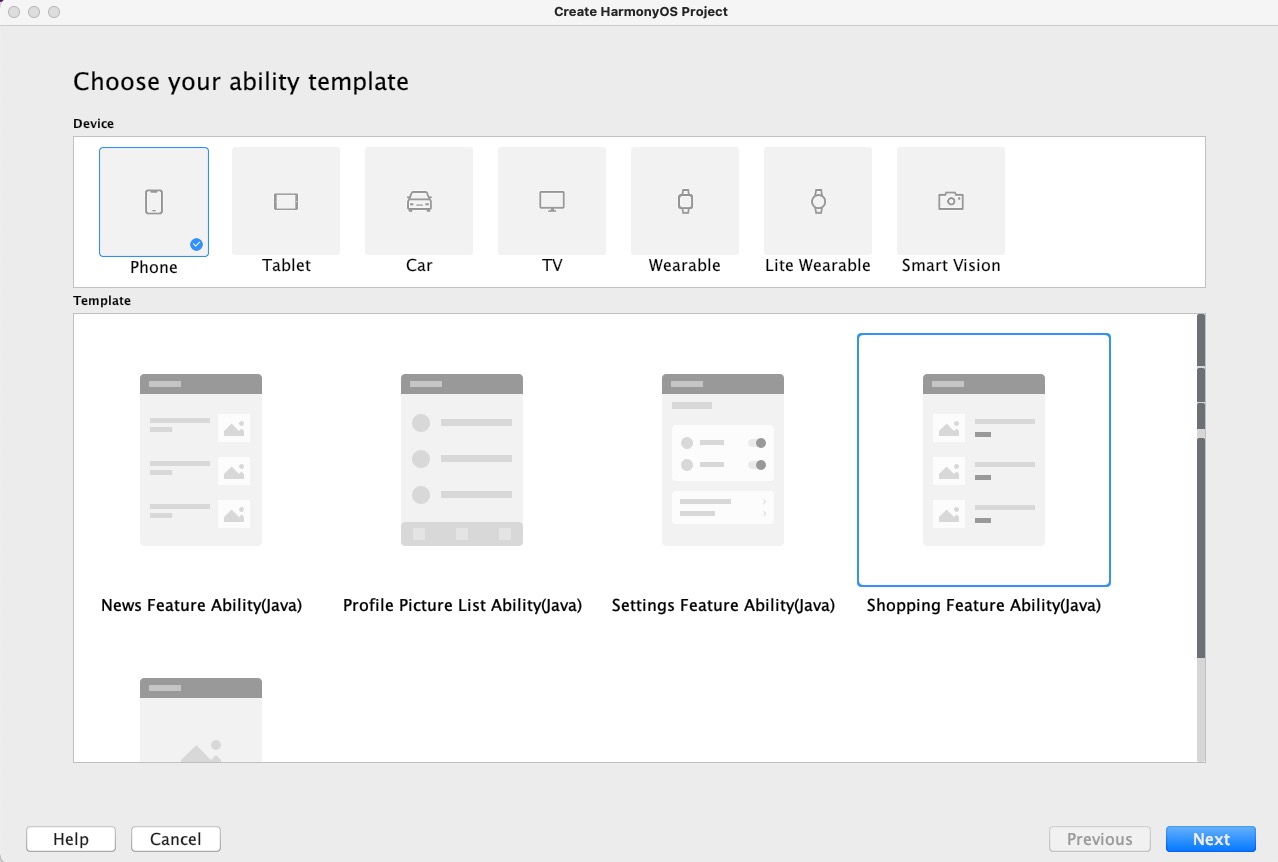Click the 'Phone' device label
This screenshot has width=1278, height=862.
coord(154,267)
